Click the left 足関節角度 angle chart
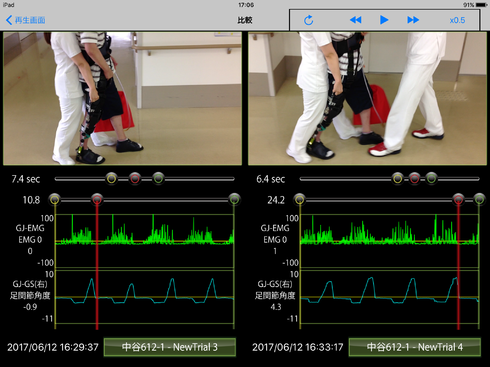 [144, 297]
